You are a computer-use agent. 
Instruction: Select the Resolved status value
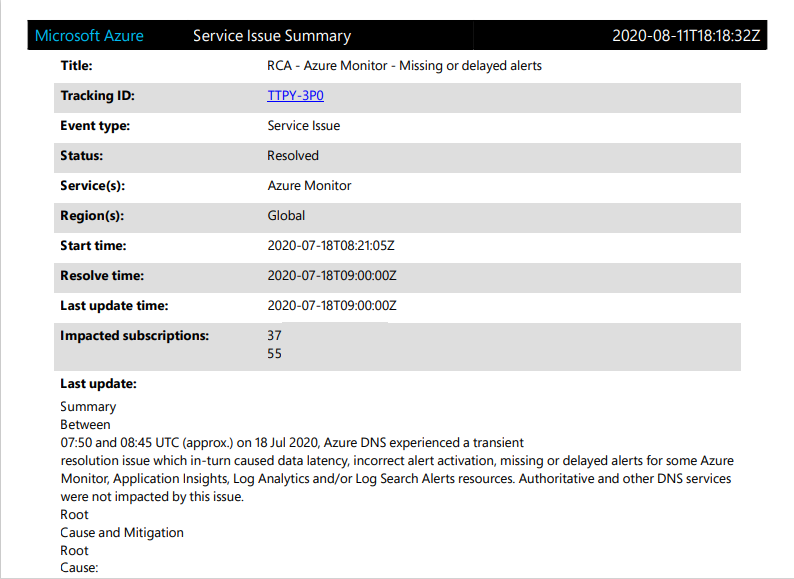tap(293, 156)
